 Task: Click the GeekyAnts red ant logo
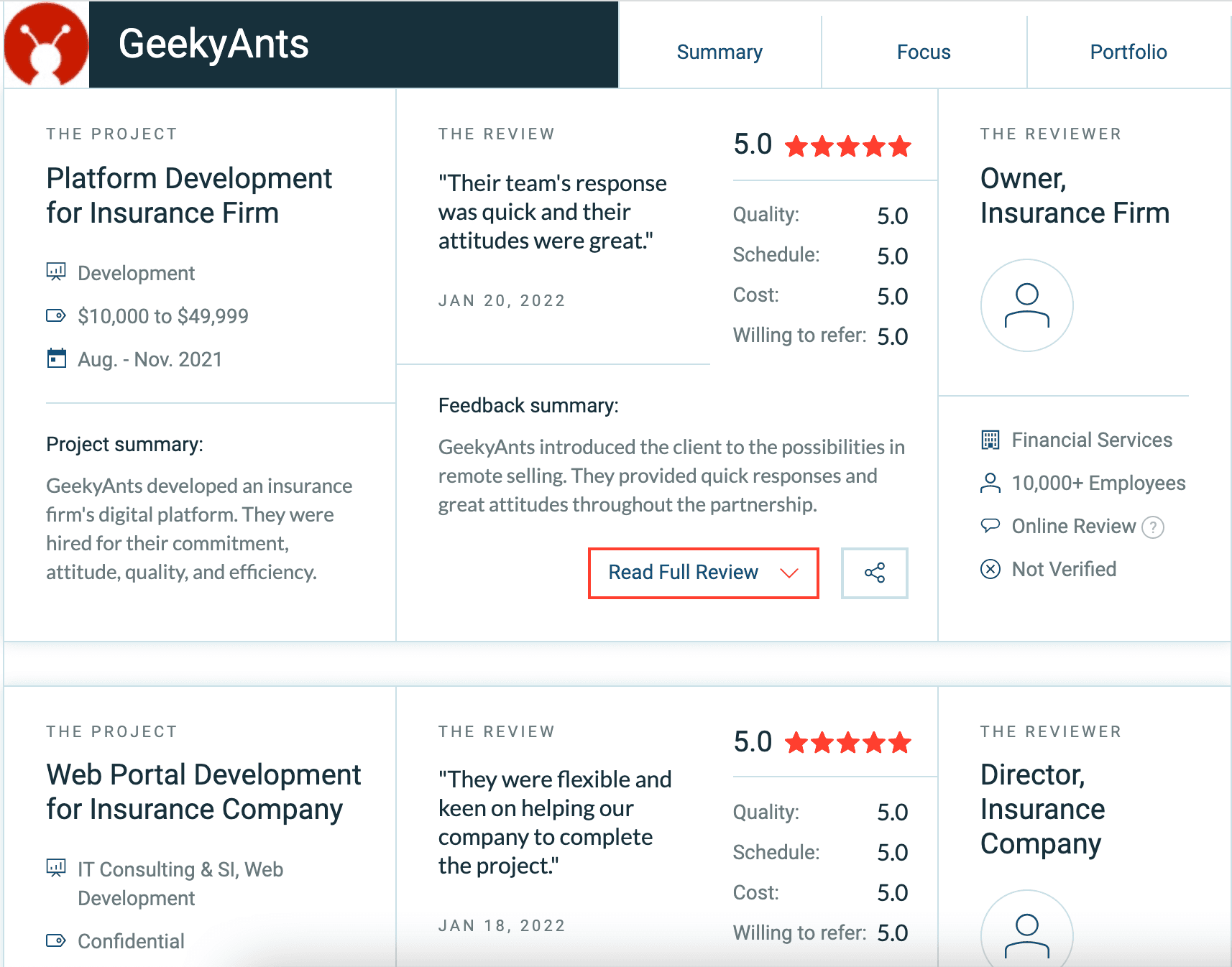(46, 45)
